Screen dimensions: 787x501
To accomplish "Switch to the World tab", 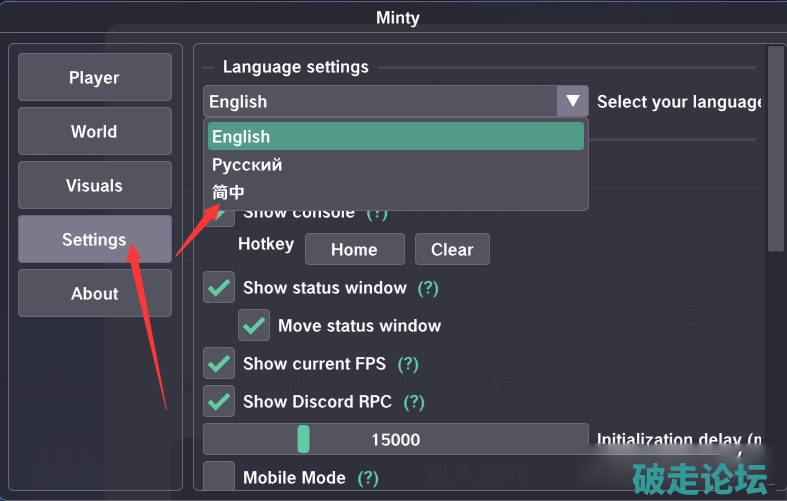I will [94, 132].
